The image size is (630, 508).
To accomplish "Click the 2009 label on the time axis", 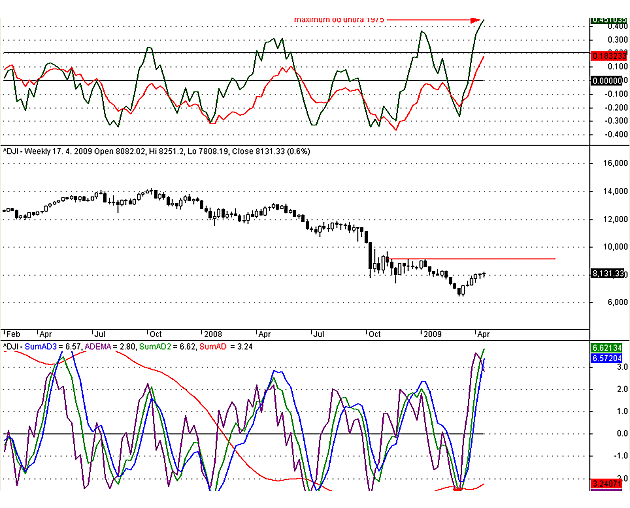I will pos(430,332).
